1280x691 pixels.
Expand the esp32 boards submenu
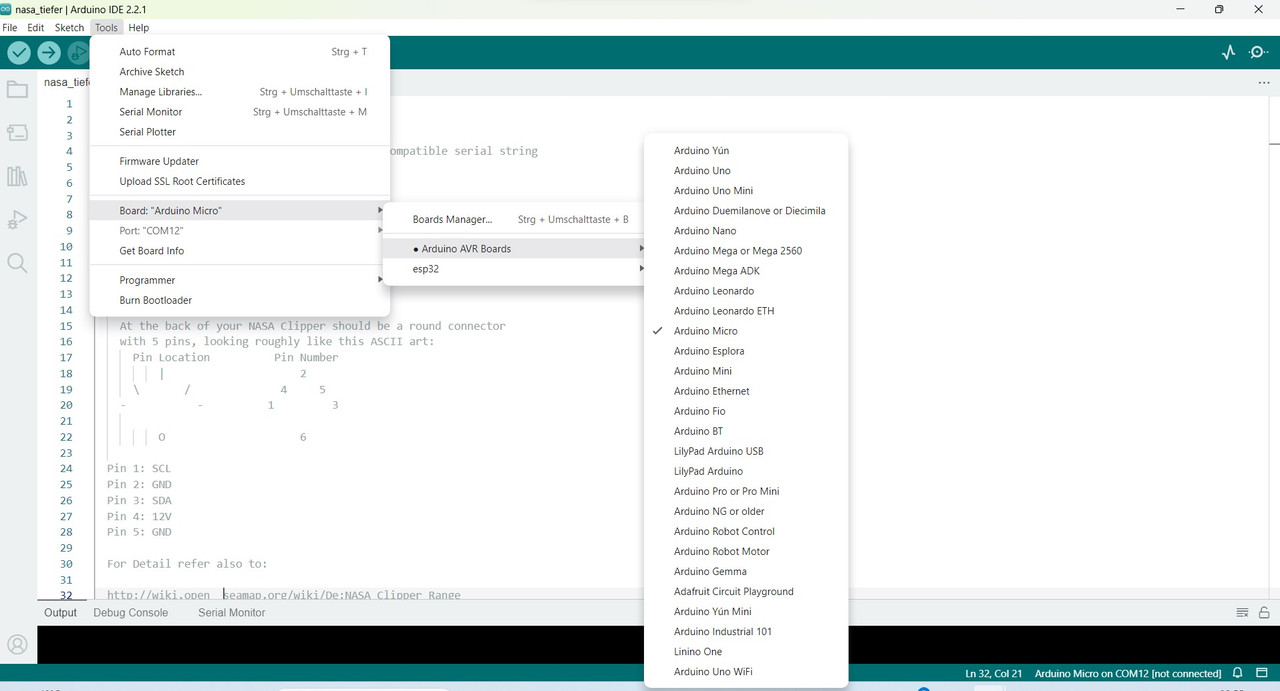click(x=516, y=269)
